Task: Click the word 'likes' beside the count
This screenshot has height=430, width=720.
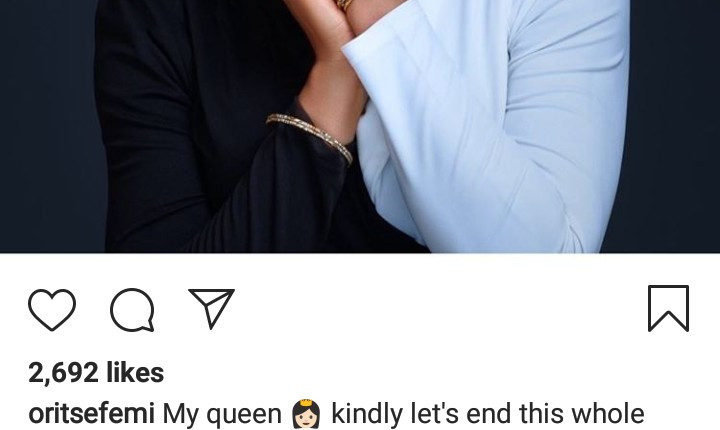Action: tap(135, 372)
